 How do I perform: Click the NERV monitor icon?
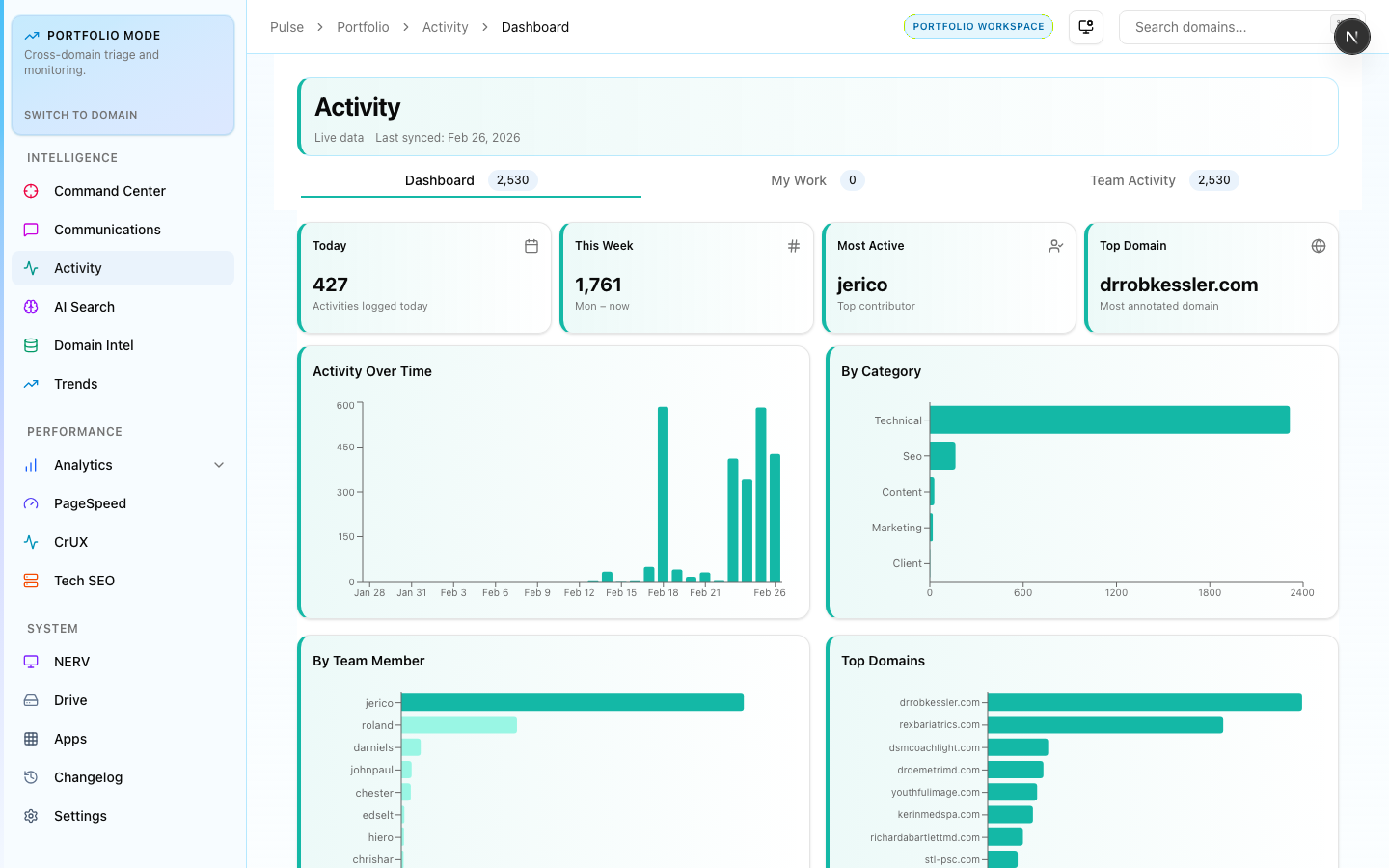tap(31, 662)
